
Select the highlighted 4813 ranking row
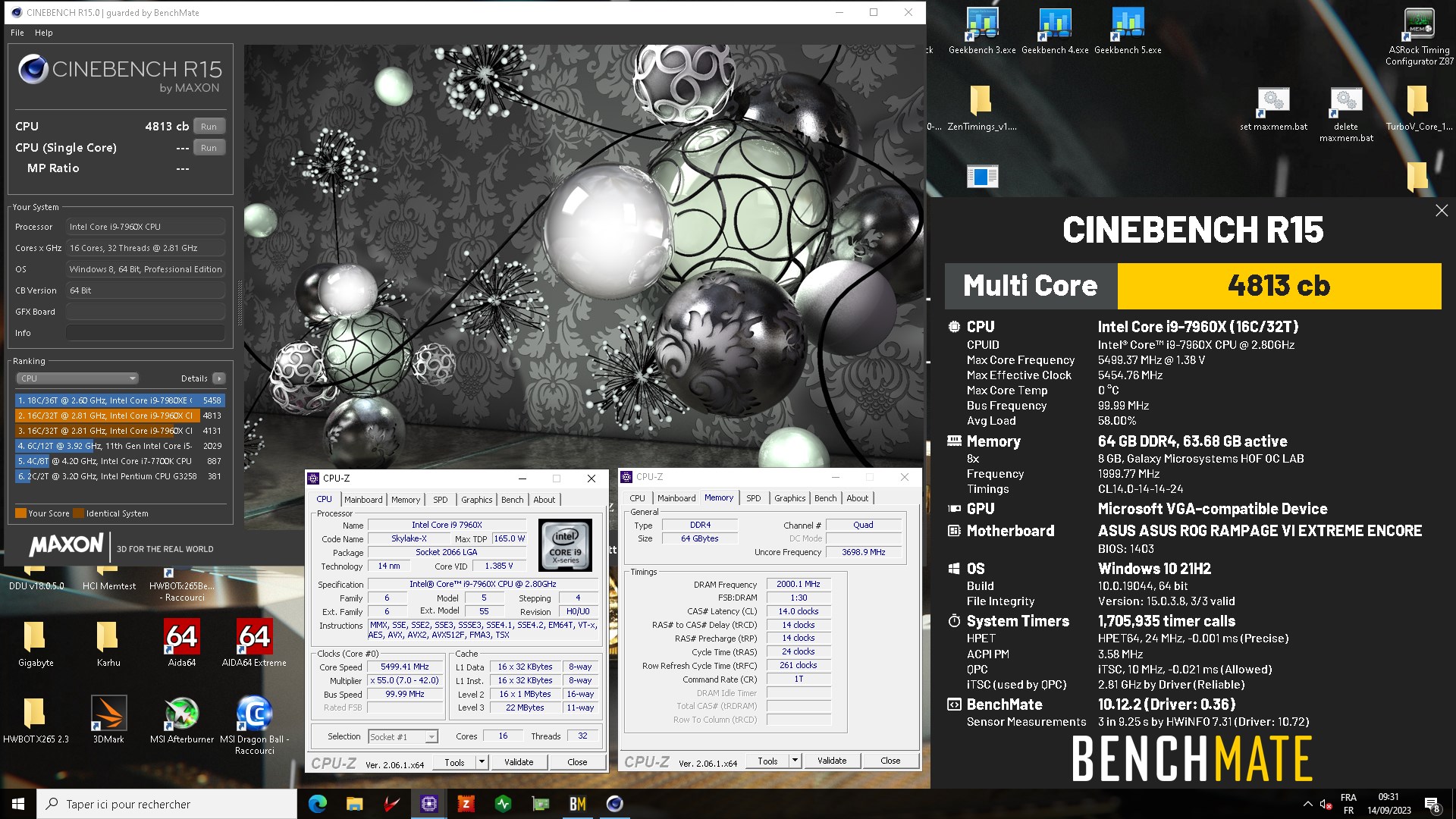(120, 416)
